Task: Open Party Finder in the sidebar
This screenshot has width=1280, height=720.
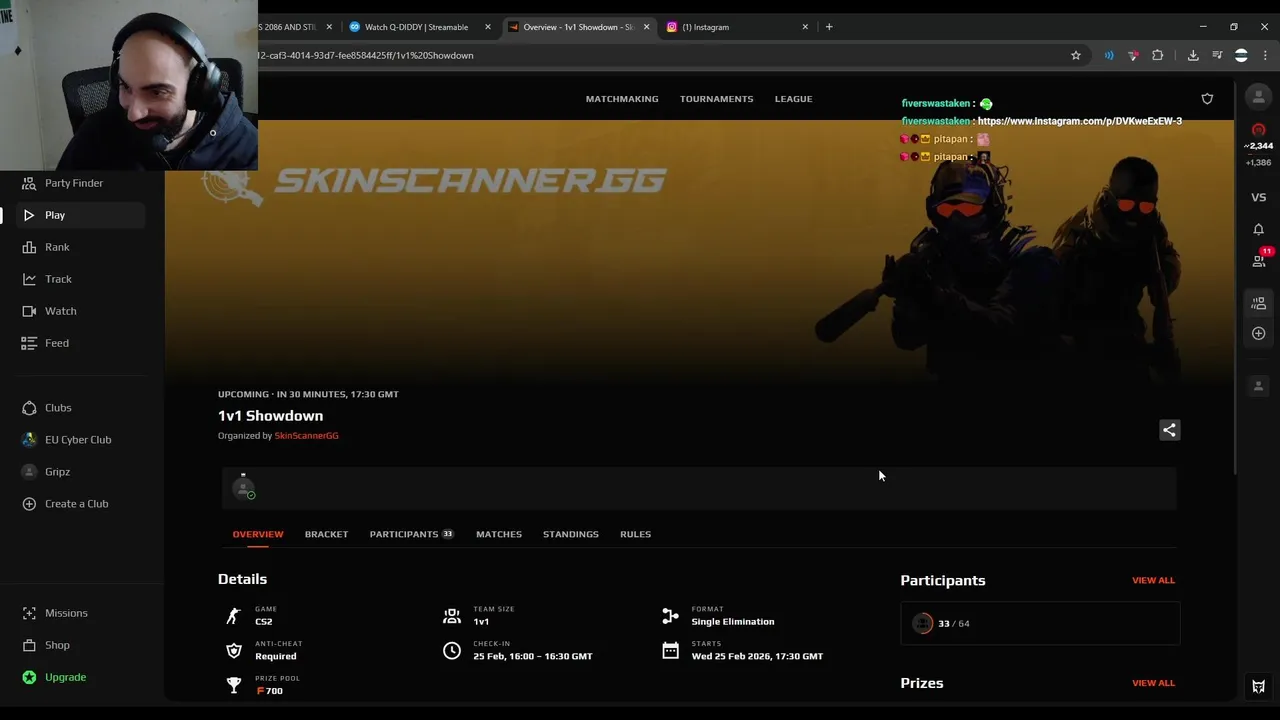Action: click(x=74, y=183)
